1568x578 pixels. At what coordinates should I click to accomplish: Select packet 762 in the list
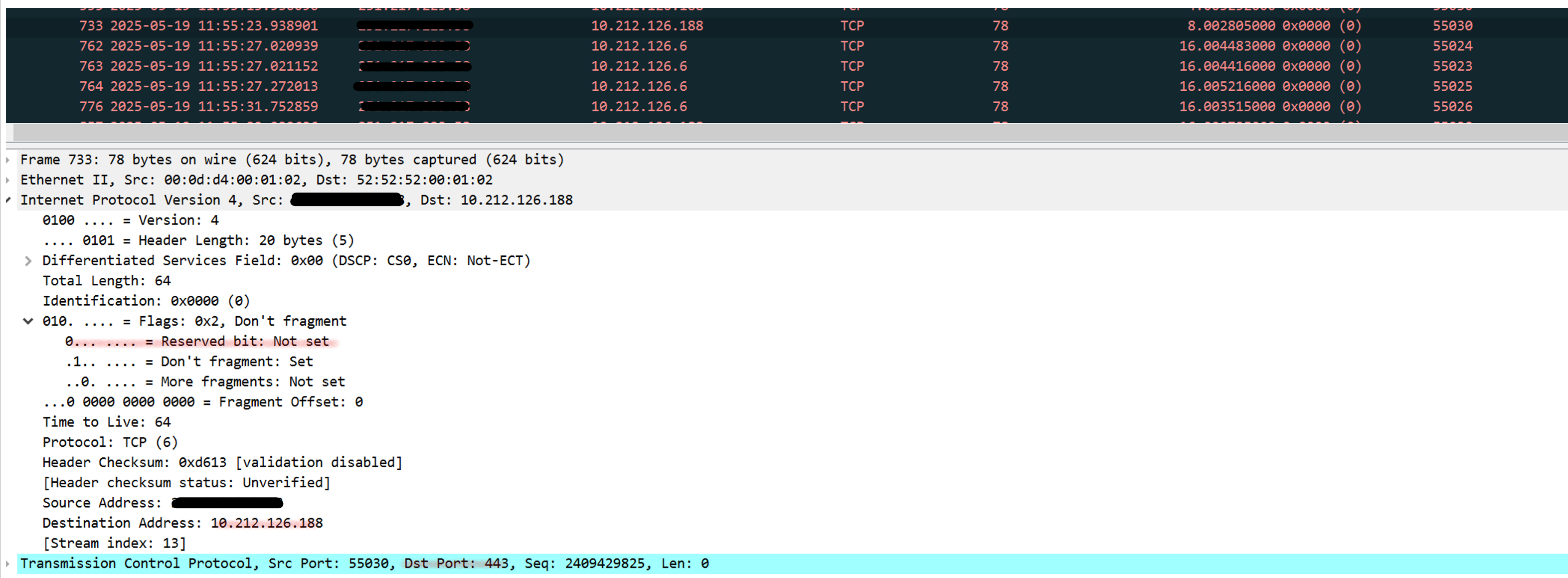tap(198, 46)
